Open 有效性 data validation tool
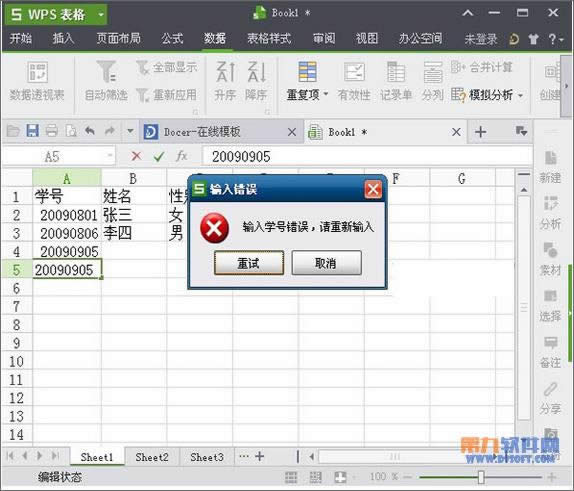The height and width of the screenshot is (491, 574). [x=354, y=81]
